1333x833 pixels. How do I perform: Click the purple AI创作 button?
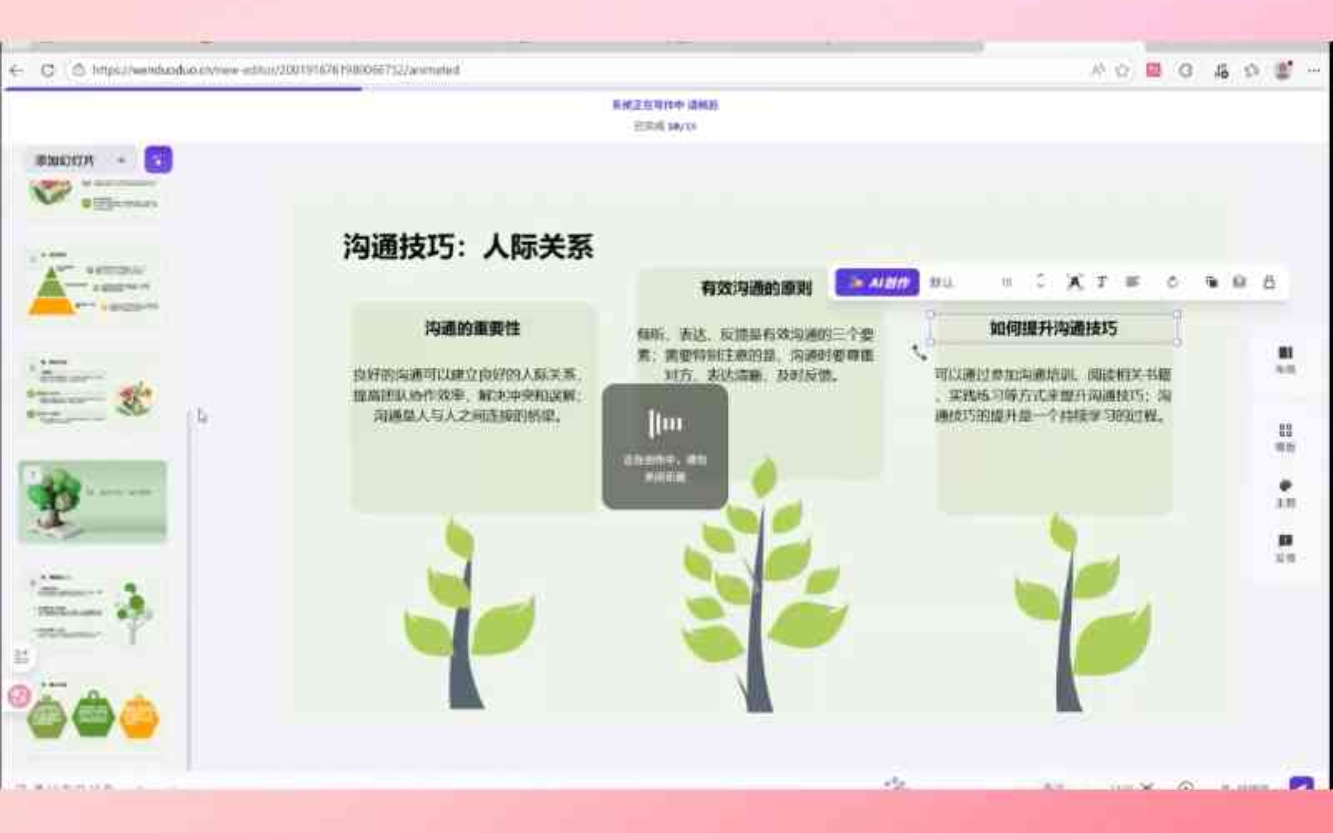click(x=877, y=283)
